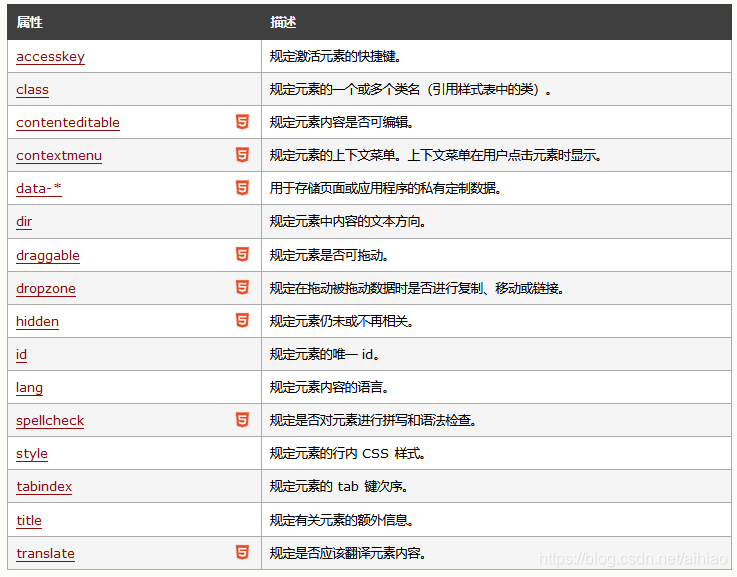Screen dimensions: 737x577
Task: Select the text 规定元素是否可拖动。
Action: [x=329, y=255]
